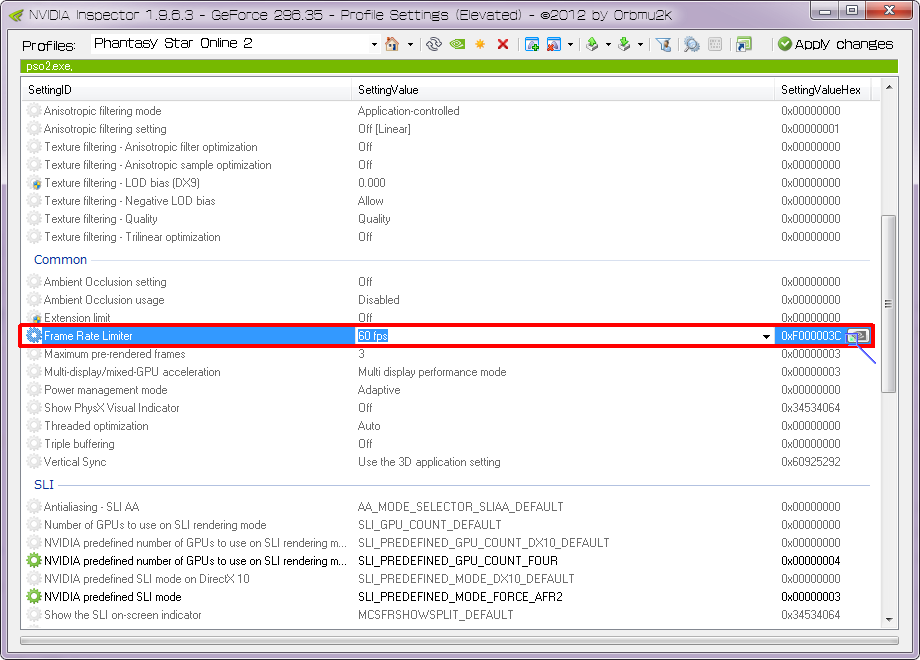This screenshot has width=920, height=660.
Task: Select Number of GPUs to use on SLI rendering mode
Action: 449,524
